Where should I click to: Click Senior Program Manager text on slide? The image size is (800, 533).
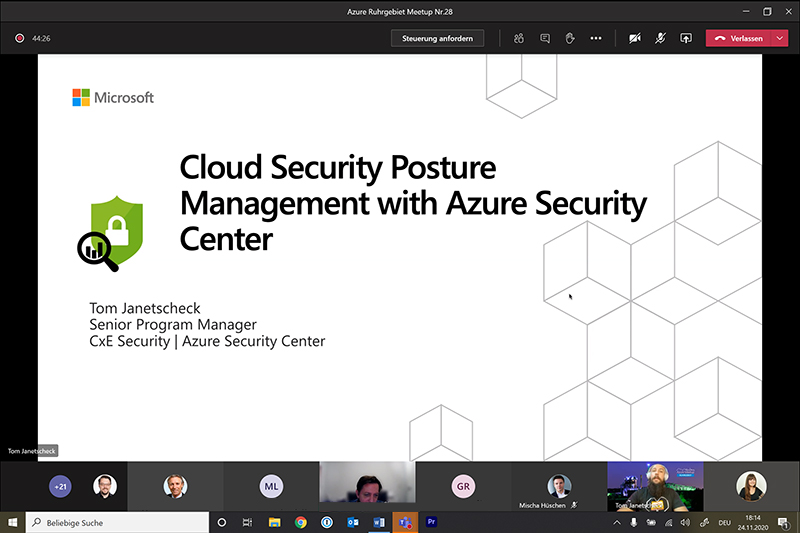click(x=173, y=324)
